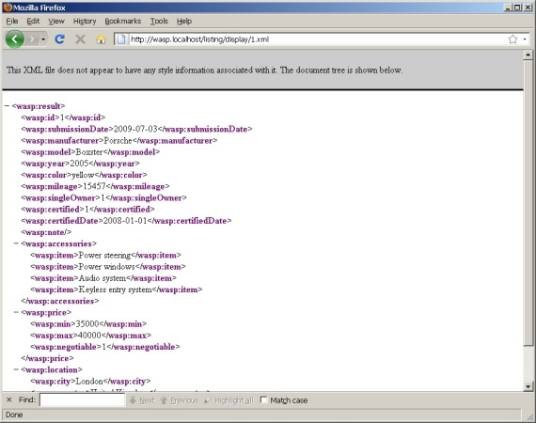Open the back/forward history dropdown arrow
The image size is (536, 423).
click(x=43, y=39)
